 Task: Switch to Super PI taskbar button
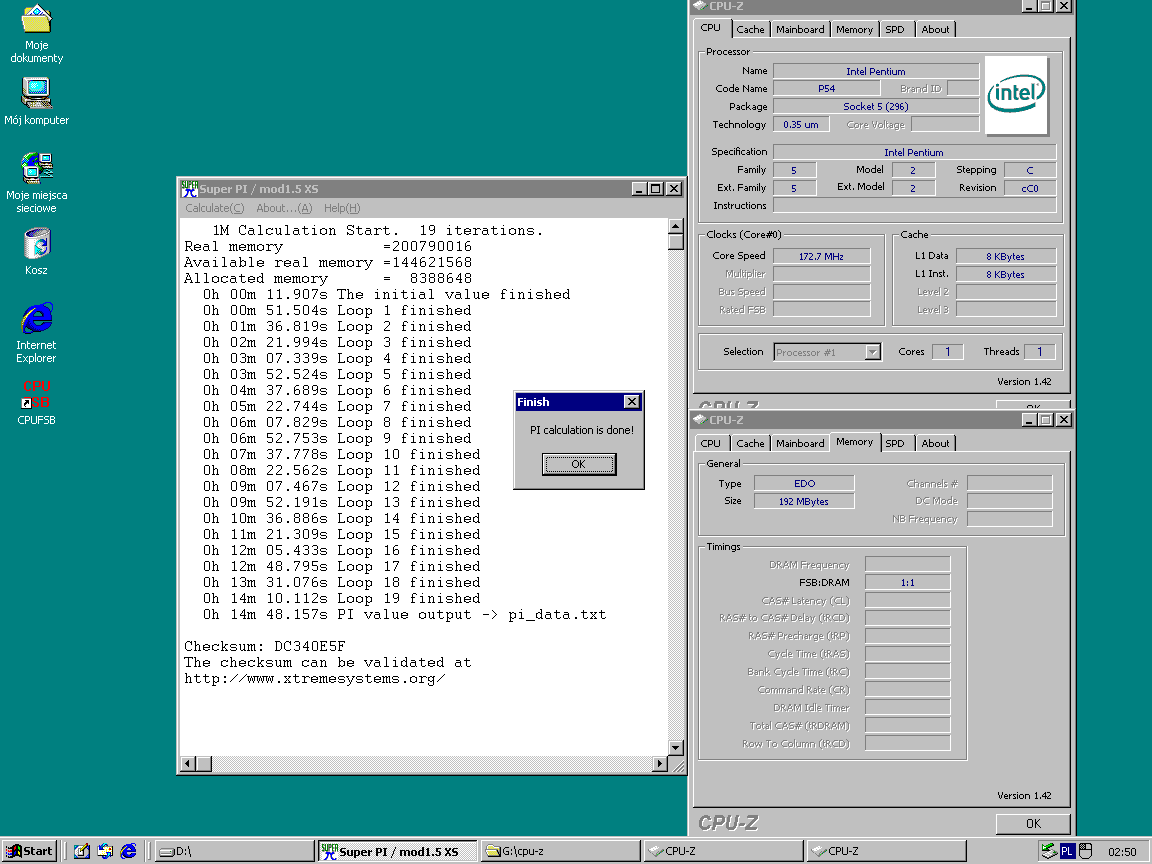click(x=397, y=851)
